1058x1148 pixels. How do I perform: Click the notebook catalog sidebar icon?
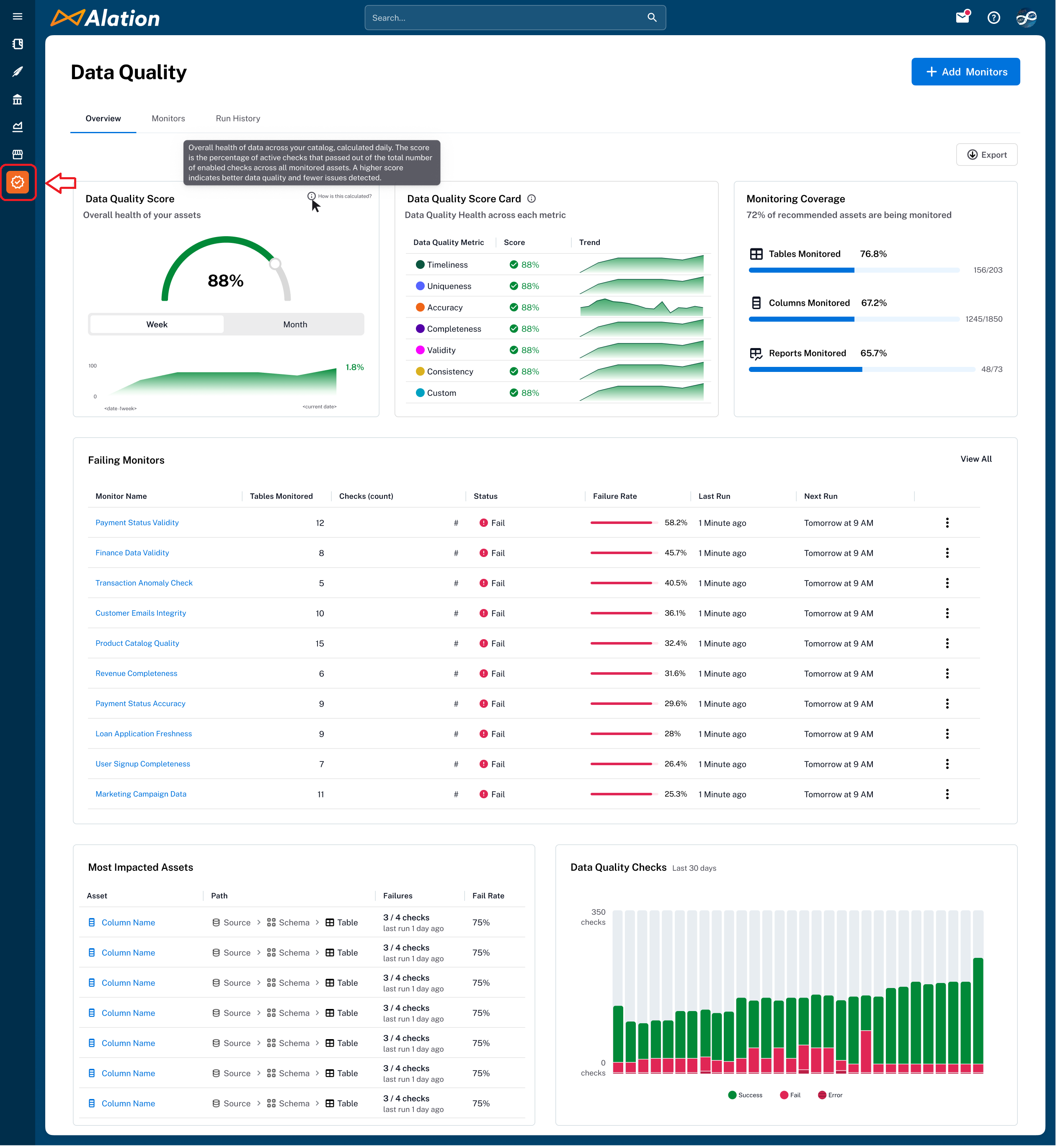coord(17,44)
